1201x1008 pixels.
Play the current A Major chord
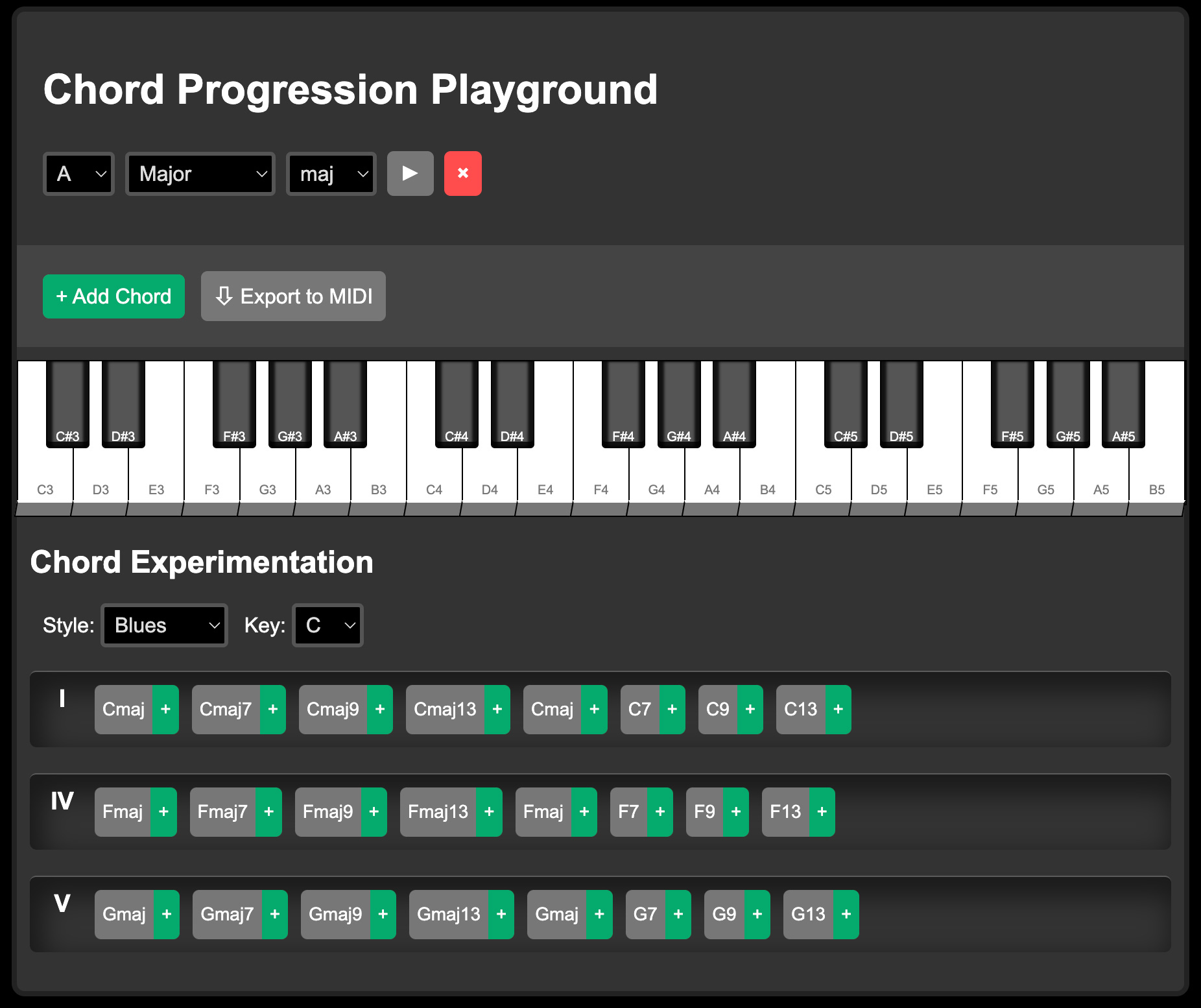click(410, 173)
